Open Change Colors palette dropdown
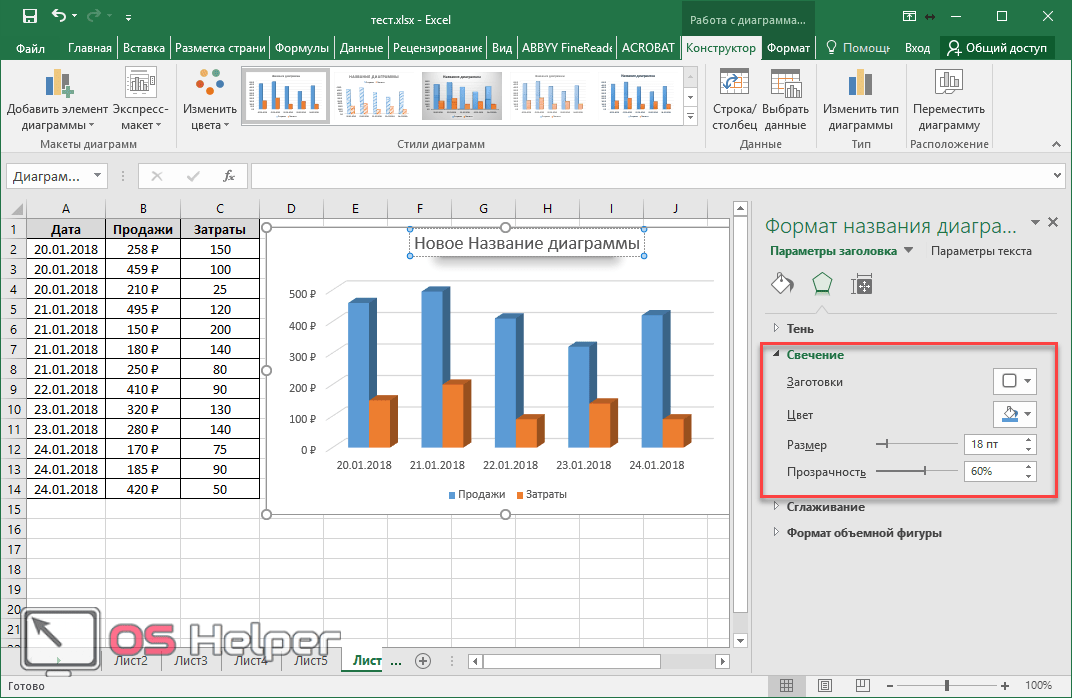Viewport: 1072px width, 698px height. click(209, 100)
